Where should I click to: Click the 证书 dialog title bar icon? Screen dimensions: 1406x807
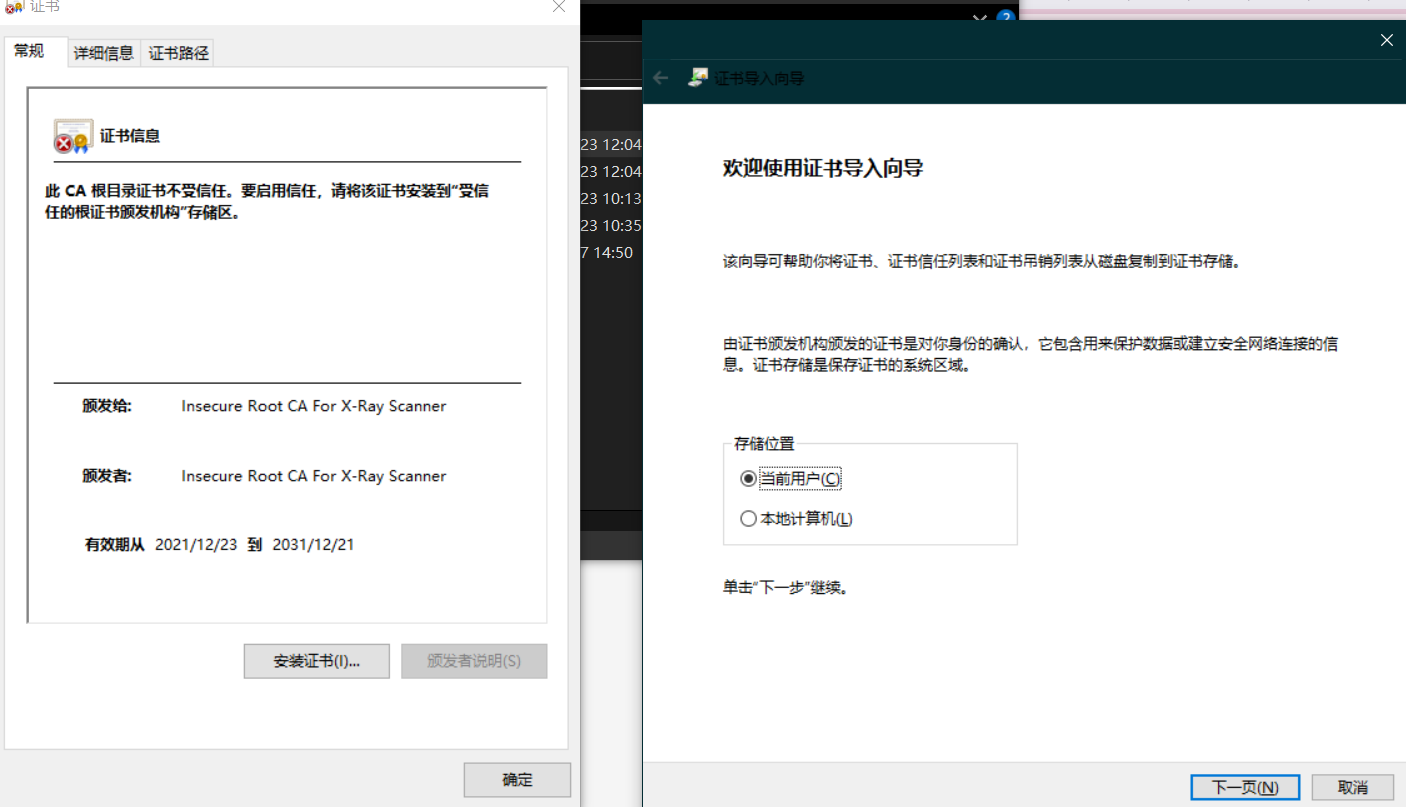pyautogui.click(x=14, y=7)
